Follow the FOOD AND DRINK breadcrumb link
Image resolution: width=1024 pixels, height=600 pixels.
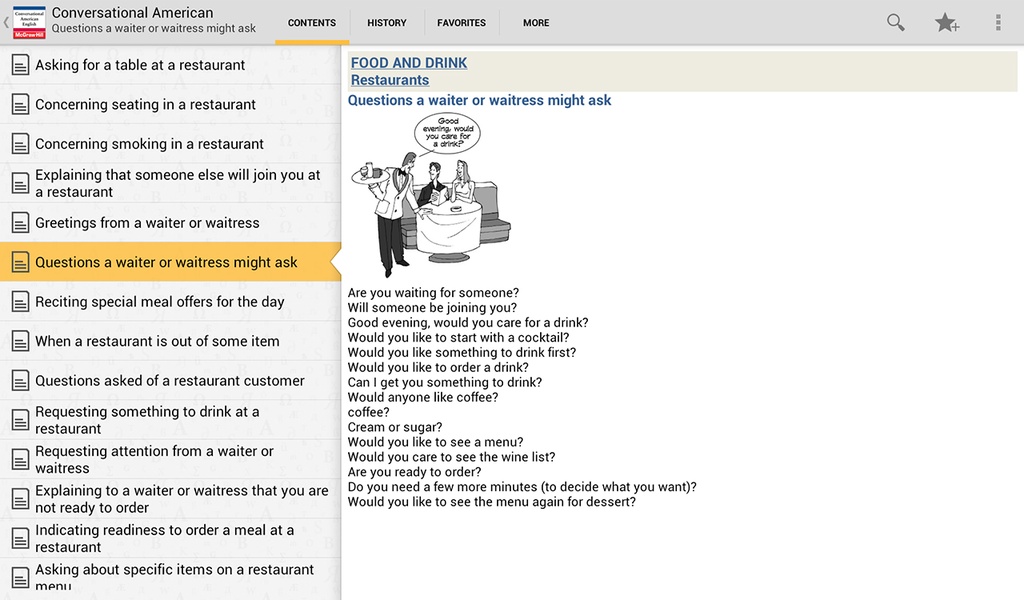coord(409,63)
